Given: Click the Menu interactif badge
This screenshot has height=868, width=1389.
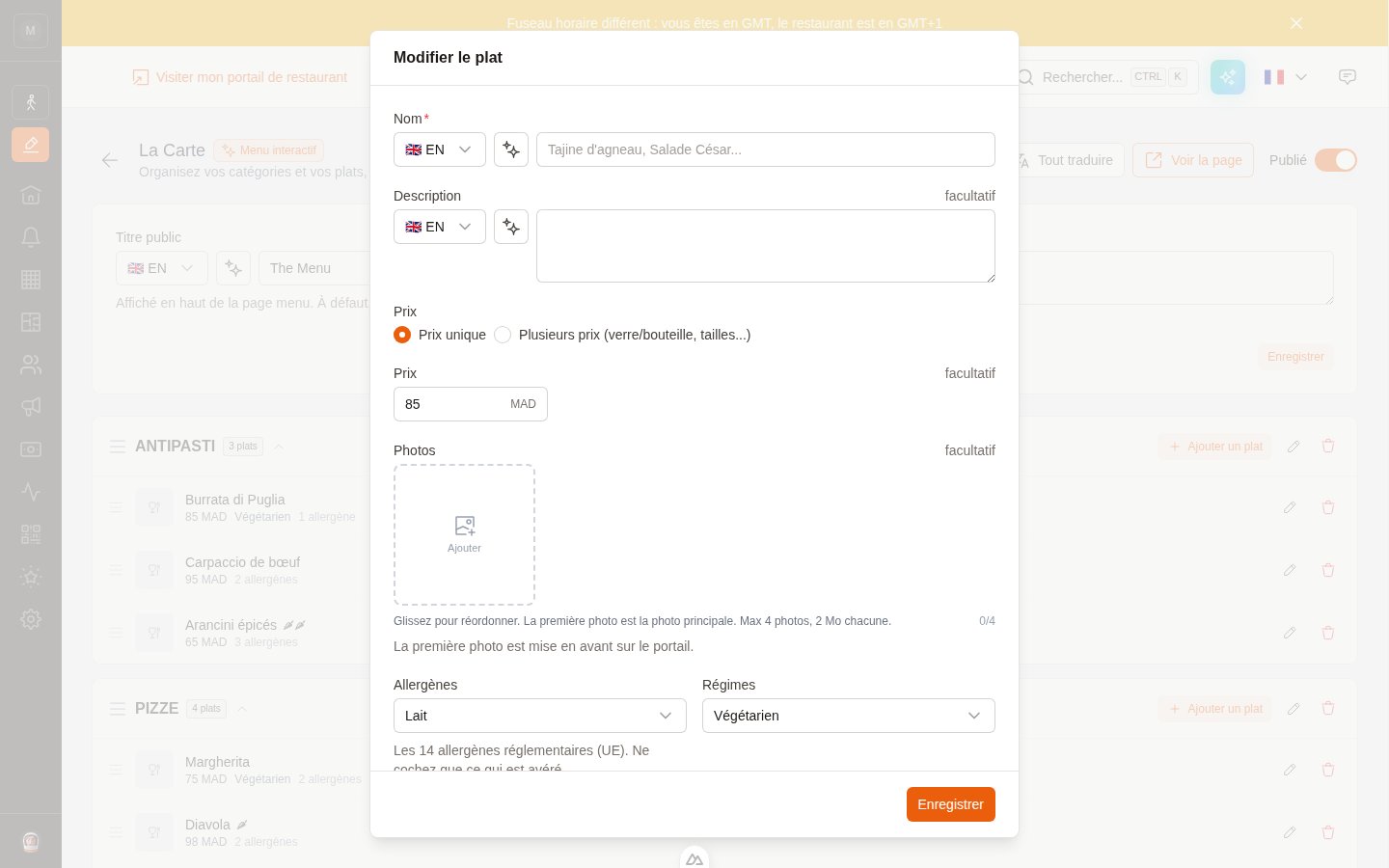Looking at the screenshot, I should tap(269, 150).
